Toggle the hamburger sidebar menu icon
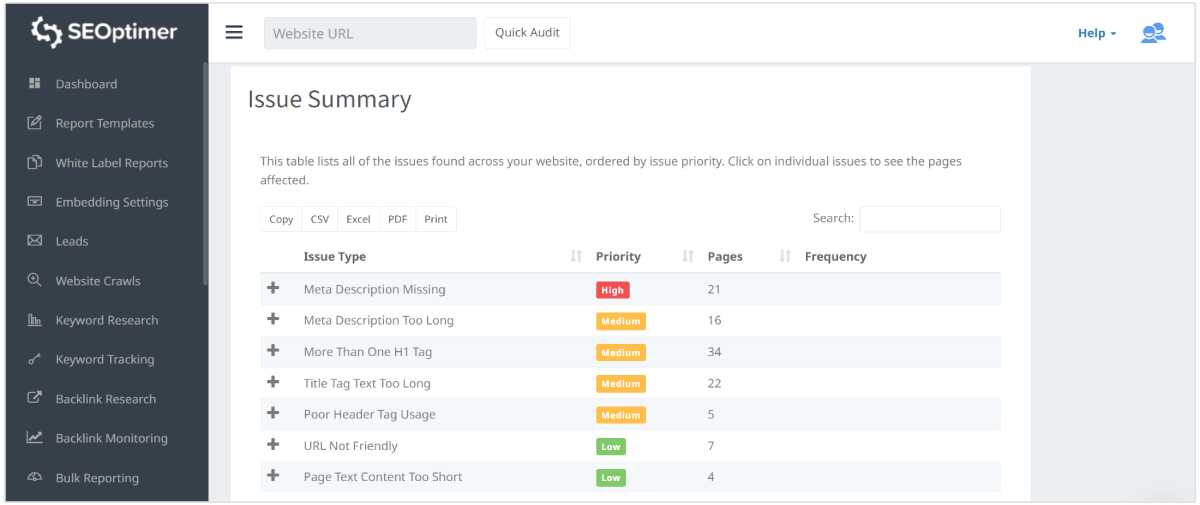 [x=234, y=32]
